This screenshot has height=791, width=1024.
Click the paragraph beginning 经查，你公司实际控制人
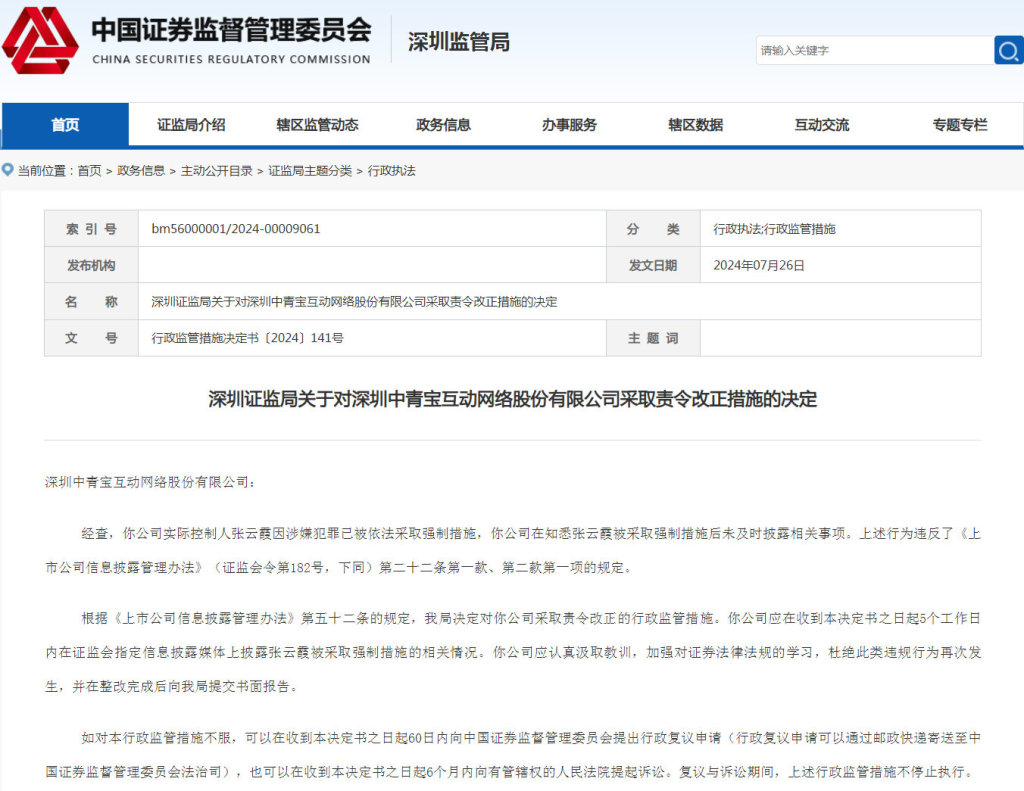(x=513, y=550)
